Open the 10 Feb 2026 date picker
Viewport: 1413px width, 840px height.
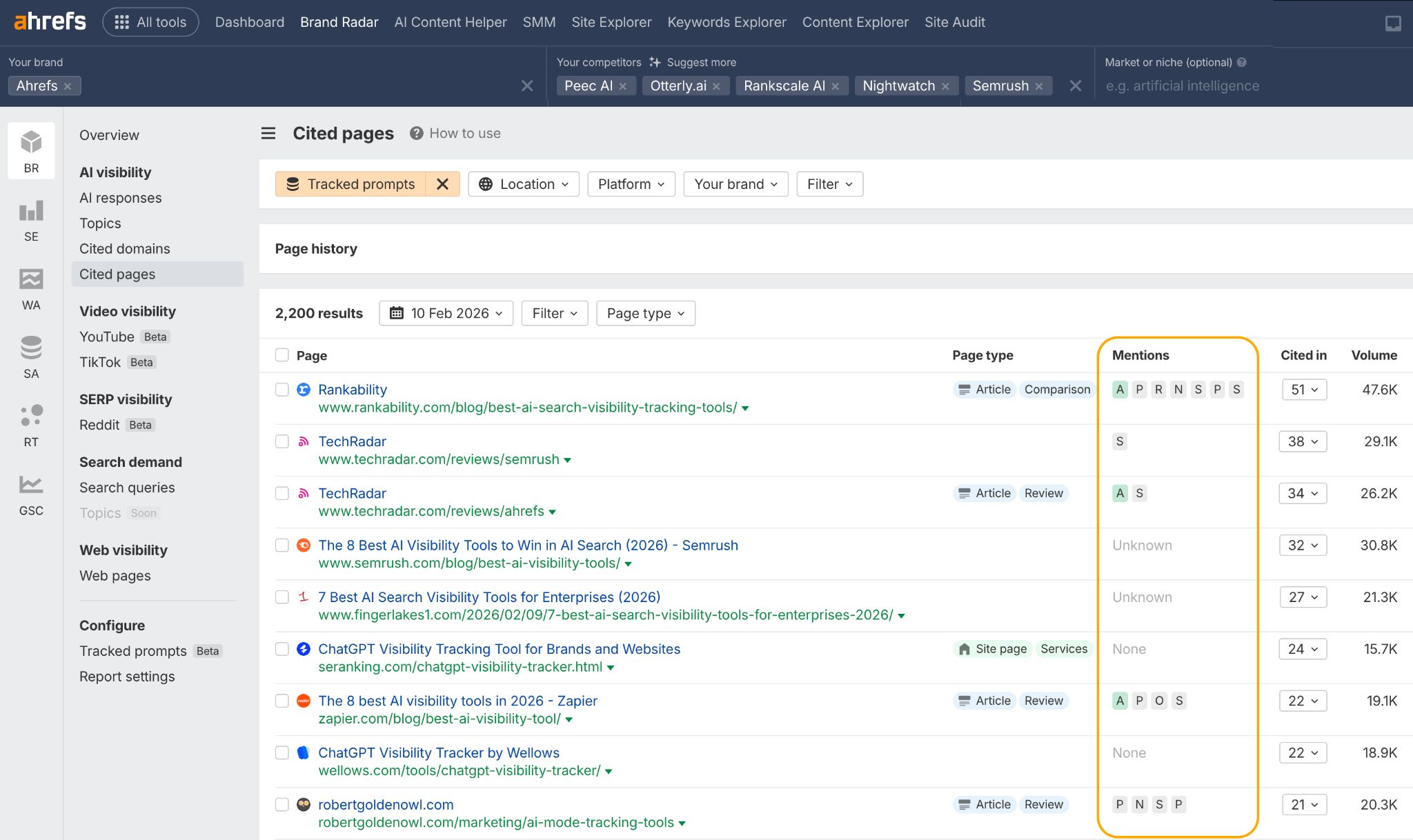446,312
